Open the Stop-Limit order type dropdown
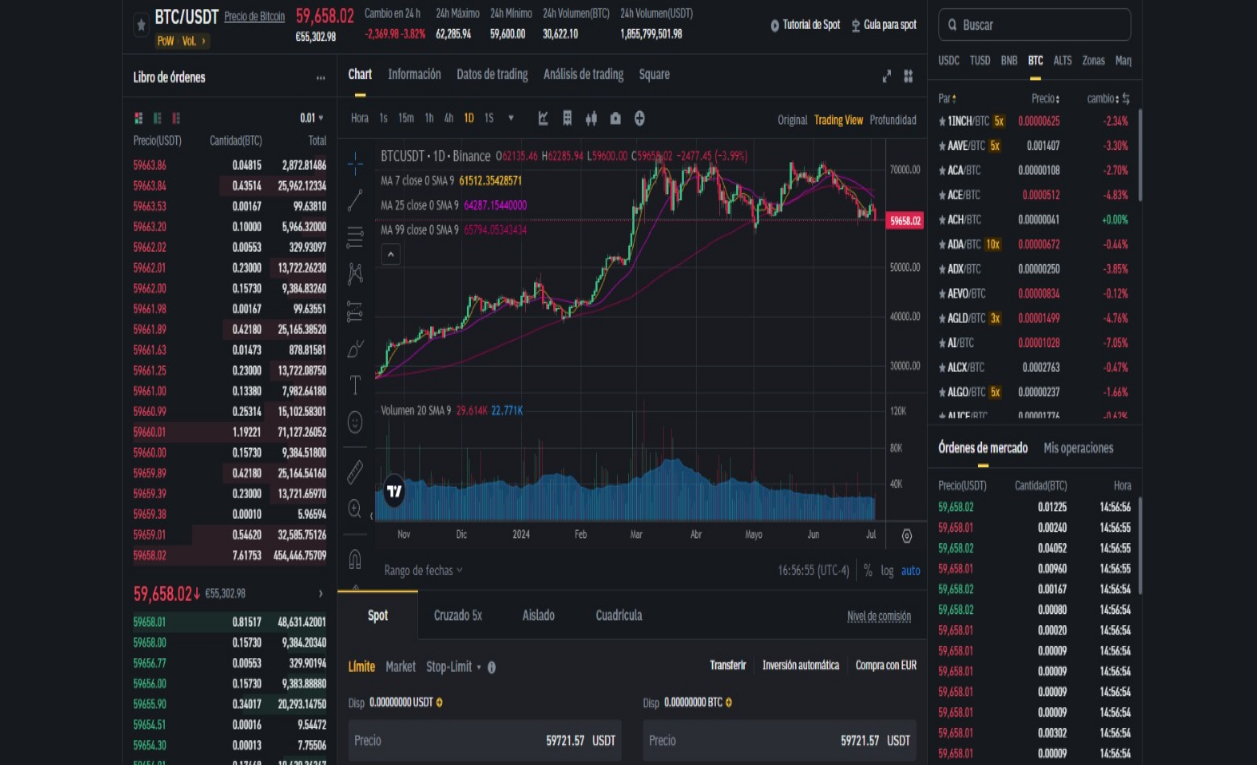This screenshot has width=1257, height=765. click(x=454, y=666)
